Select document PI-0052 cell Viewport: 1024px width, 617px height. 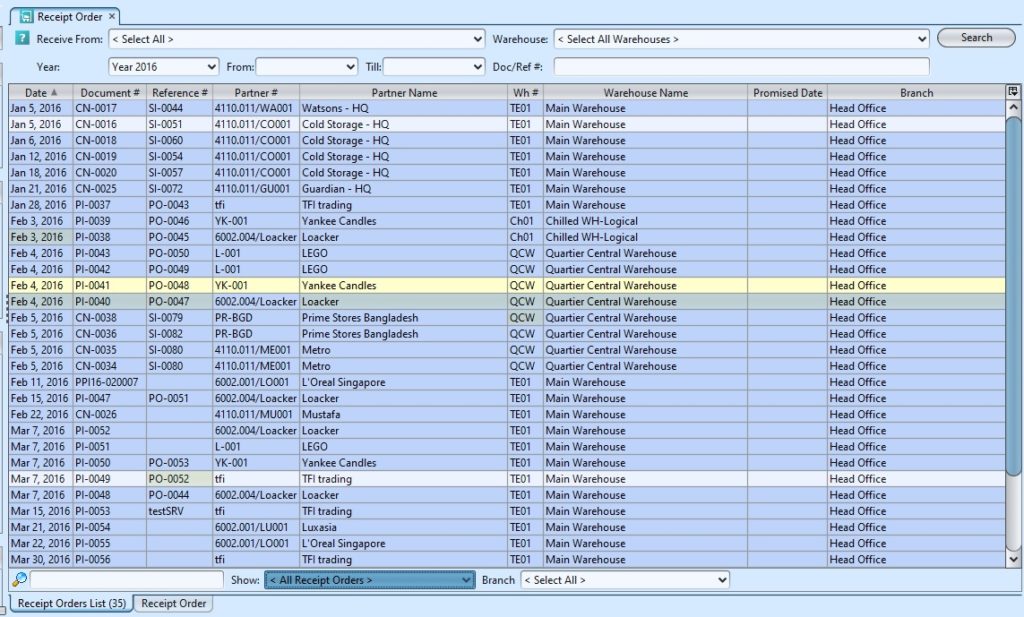click(110, 430)
